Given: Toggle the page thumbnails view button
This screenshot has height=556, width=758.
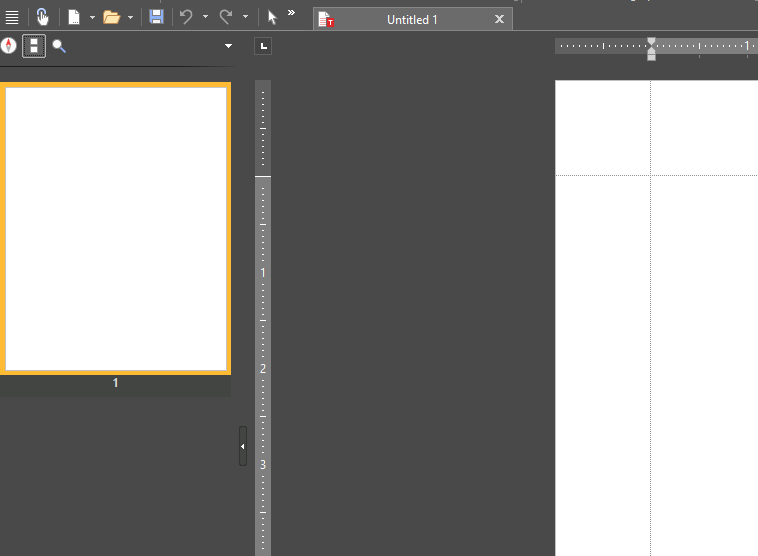Looking at the screenshot, I should click(34, 46).
